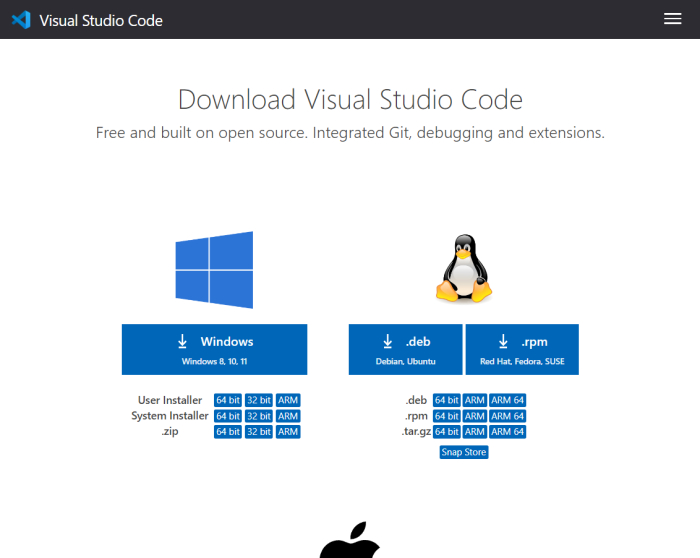Click the 'Free and built on open source' subtitle

350,133
